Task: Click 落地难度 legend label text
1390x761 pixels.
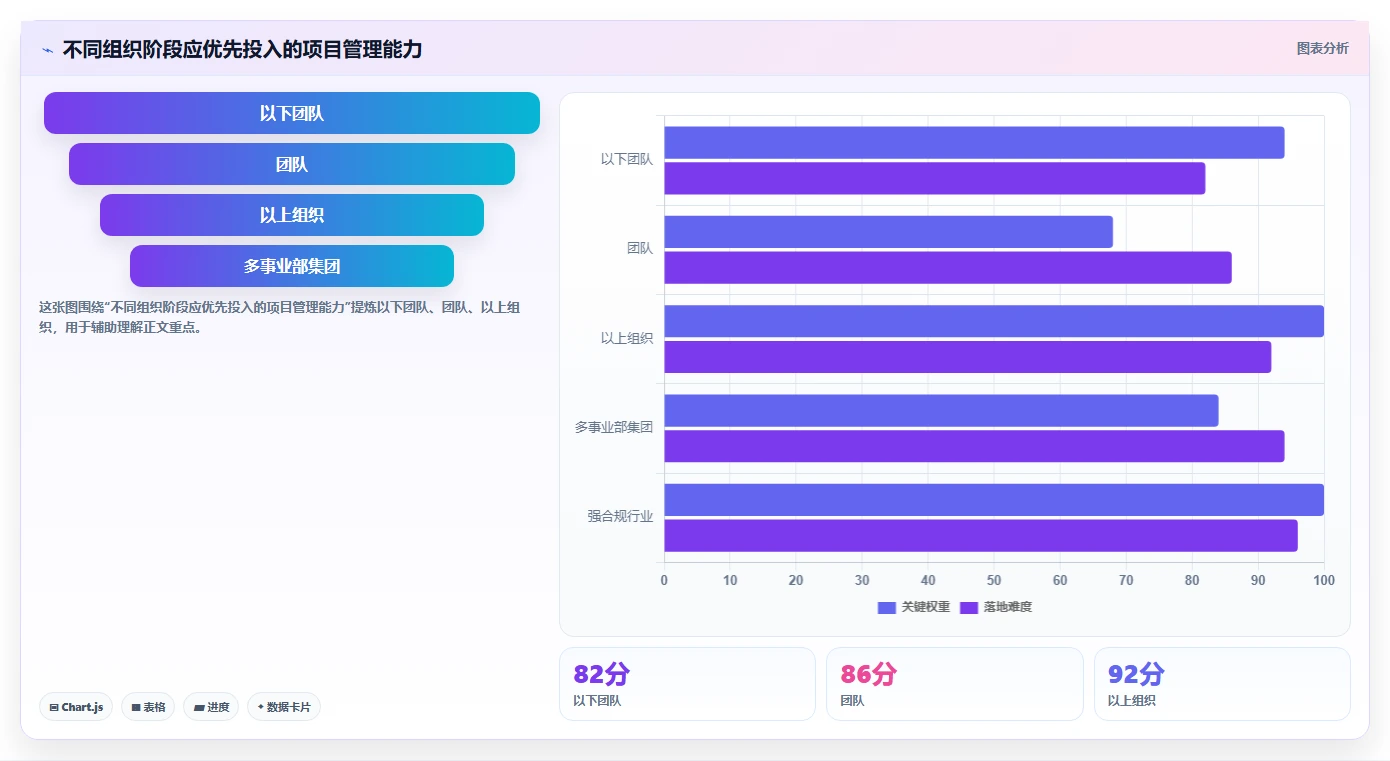Action: [x=1008, y=607]
